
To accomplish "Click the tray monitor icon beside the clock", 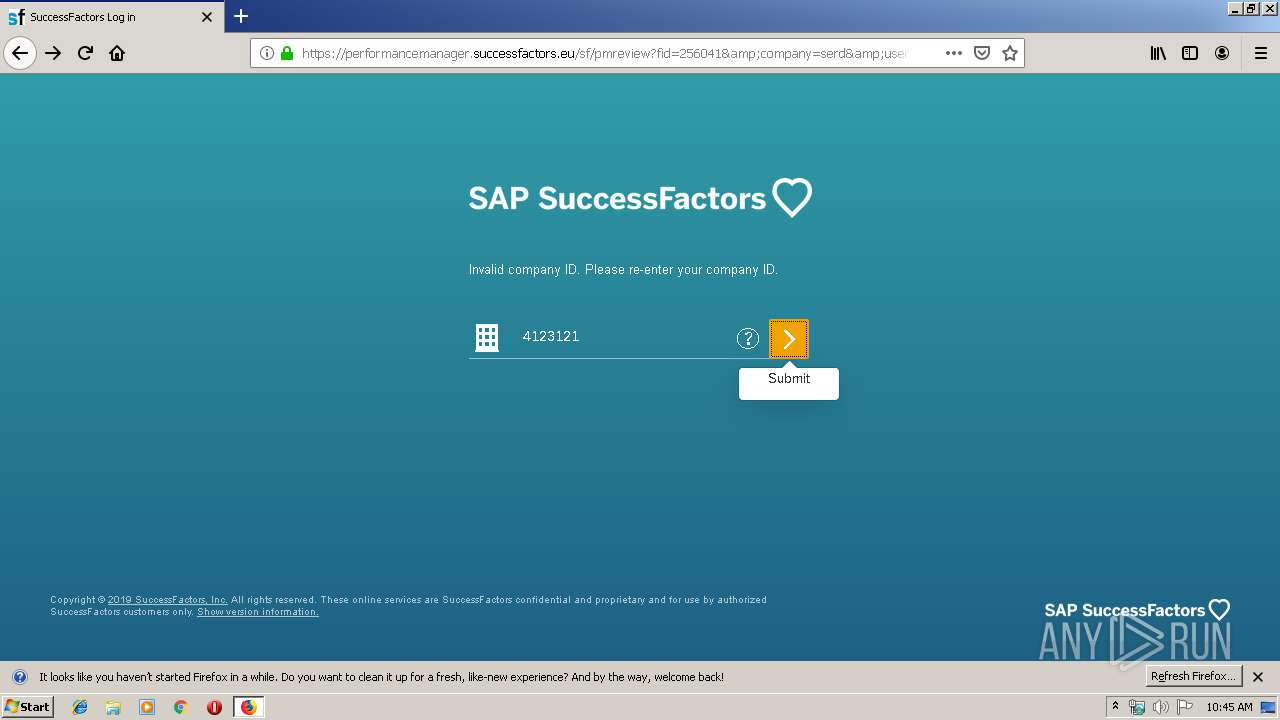I will click(1268, 707).
